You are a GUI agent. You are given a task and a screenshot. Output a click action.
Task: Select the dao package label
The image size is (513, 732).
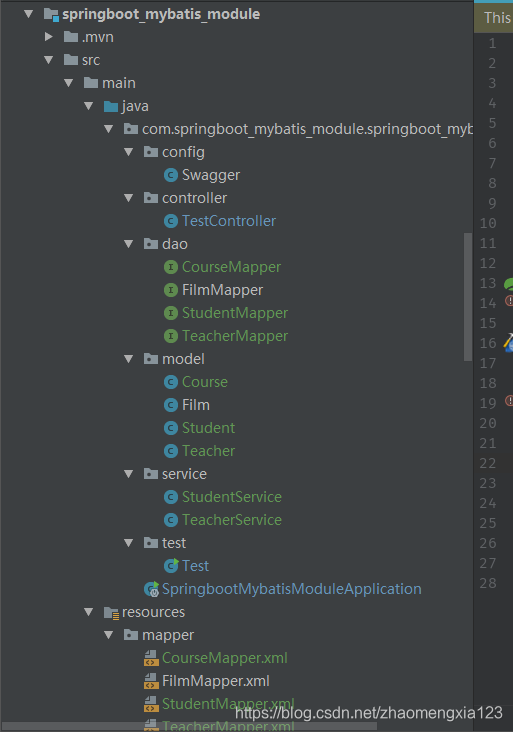pyautogui.click(x=175, y=244)
